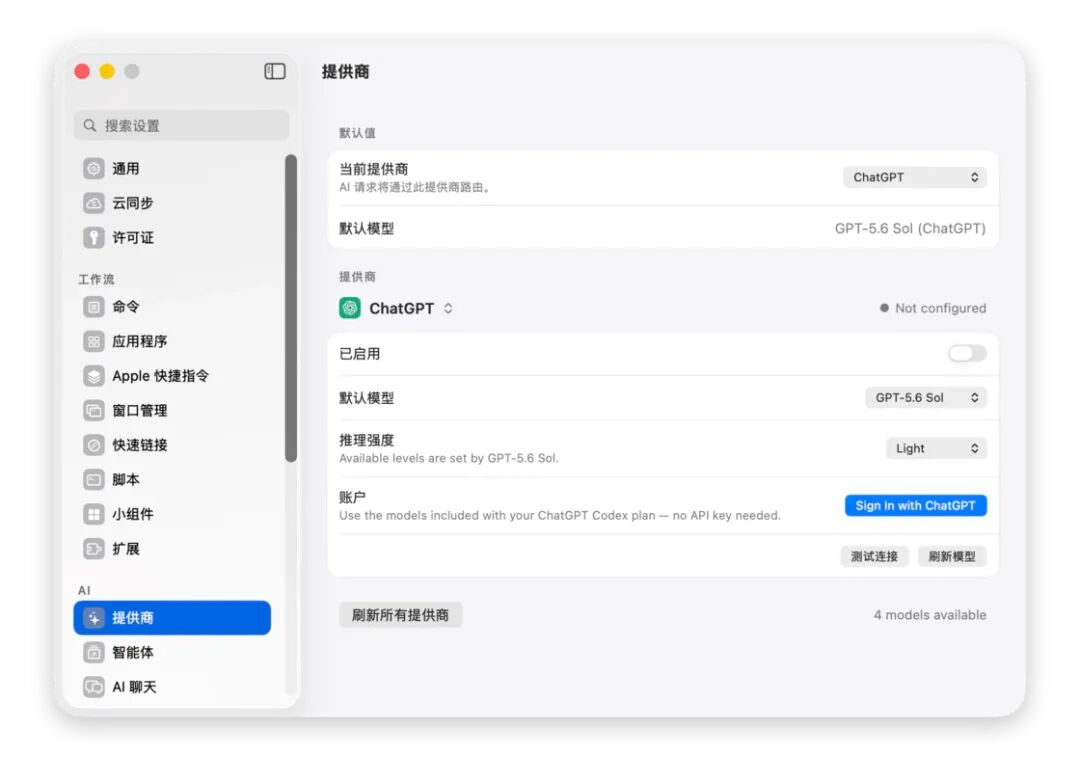Click the 云同步 cloud icon
This screenshot has height=782, width=1080.
click(94, 203)
